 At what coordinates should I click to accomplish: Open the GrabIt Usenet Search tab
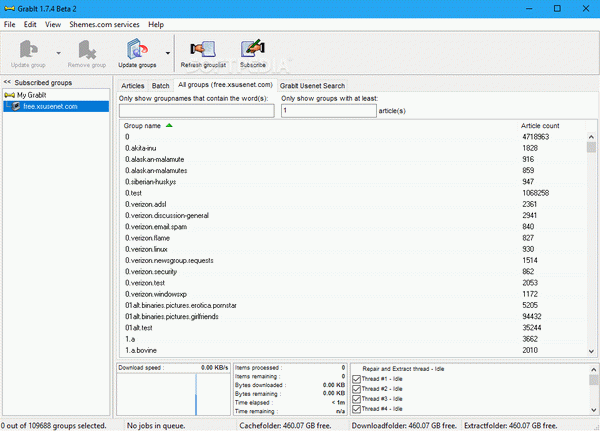[x=312, y=86]
